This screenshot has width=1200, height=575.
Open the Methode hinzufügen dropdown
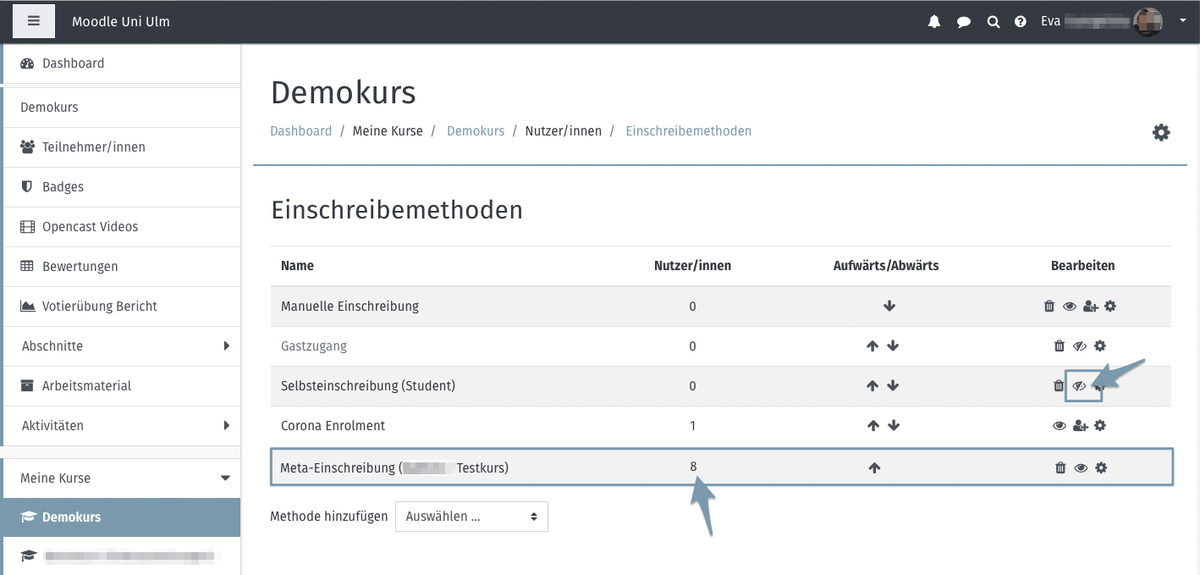pos(472,517)
